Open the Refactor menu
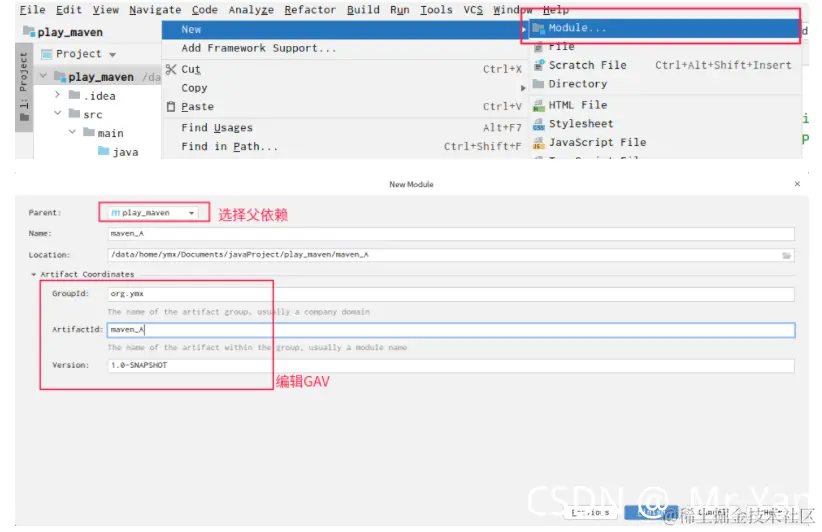 click(310, 9)
